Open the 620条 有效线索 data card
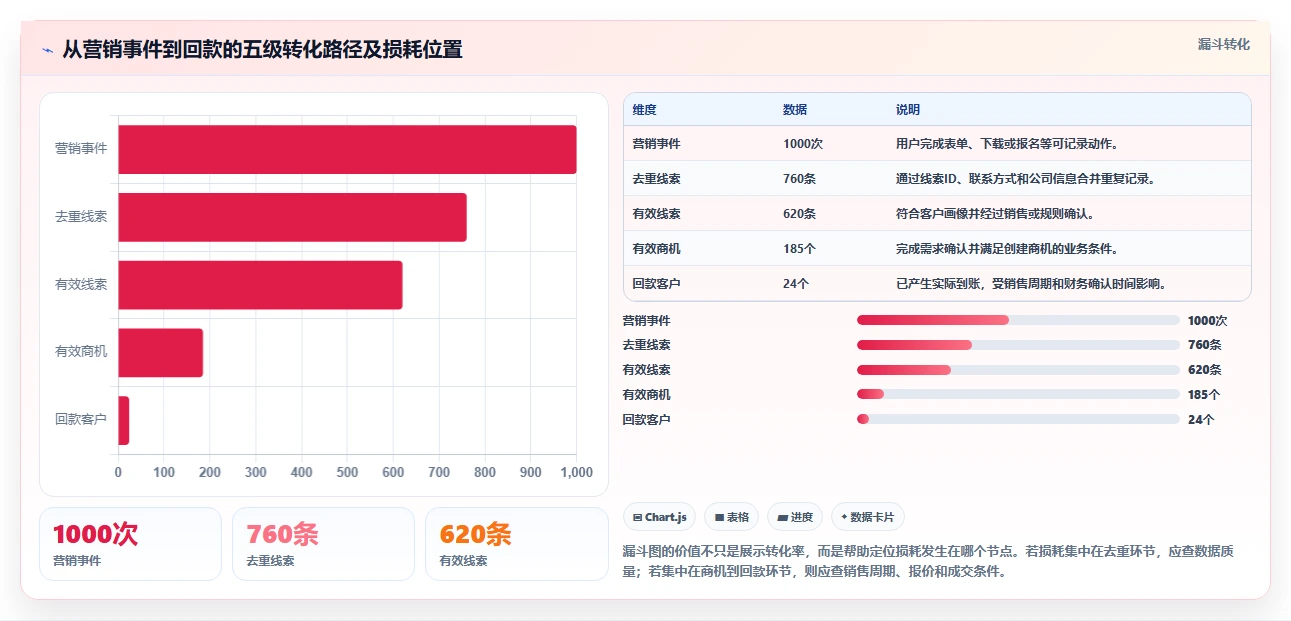This screenshot has height=621, width=1291. click(516, 544)
